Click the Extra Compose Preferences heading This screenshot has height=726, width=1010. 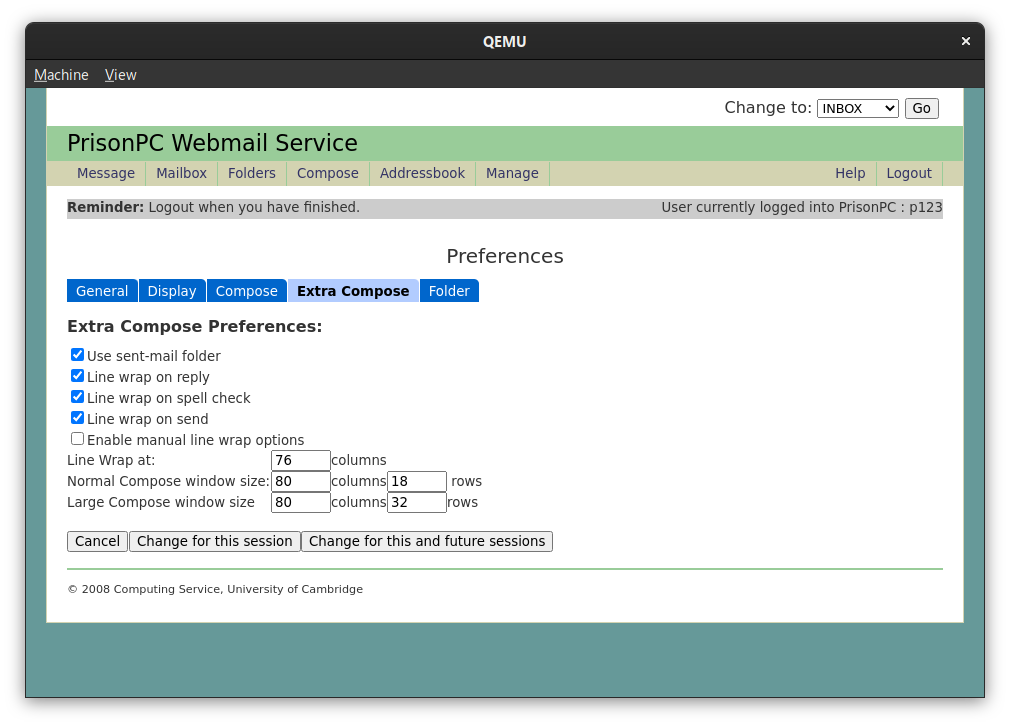tap(195, 327)
